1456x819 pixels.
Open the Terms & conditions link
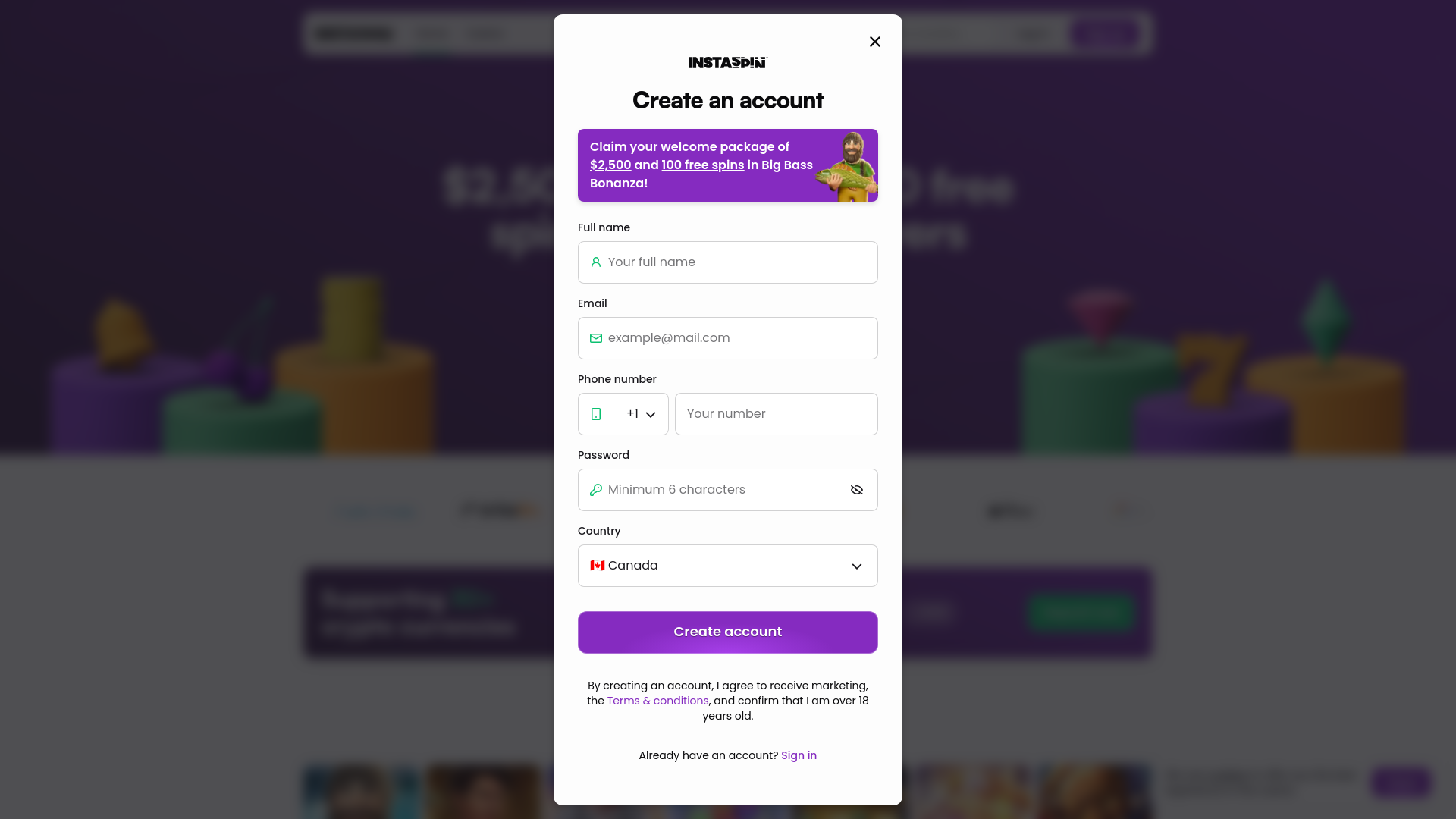point(657,701)
